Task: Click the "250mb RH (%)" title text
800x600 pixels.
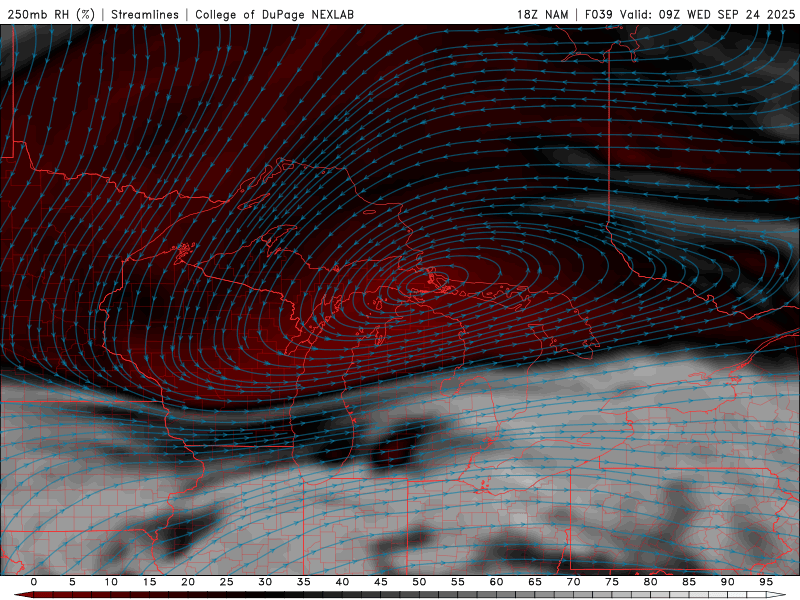Action: [51, 14]
